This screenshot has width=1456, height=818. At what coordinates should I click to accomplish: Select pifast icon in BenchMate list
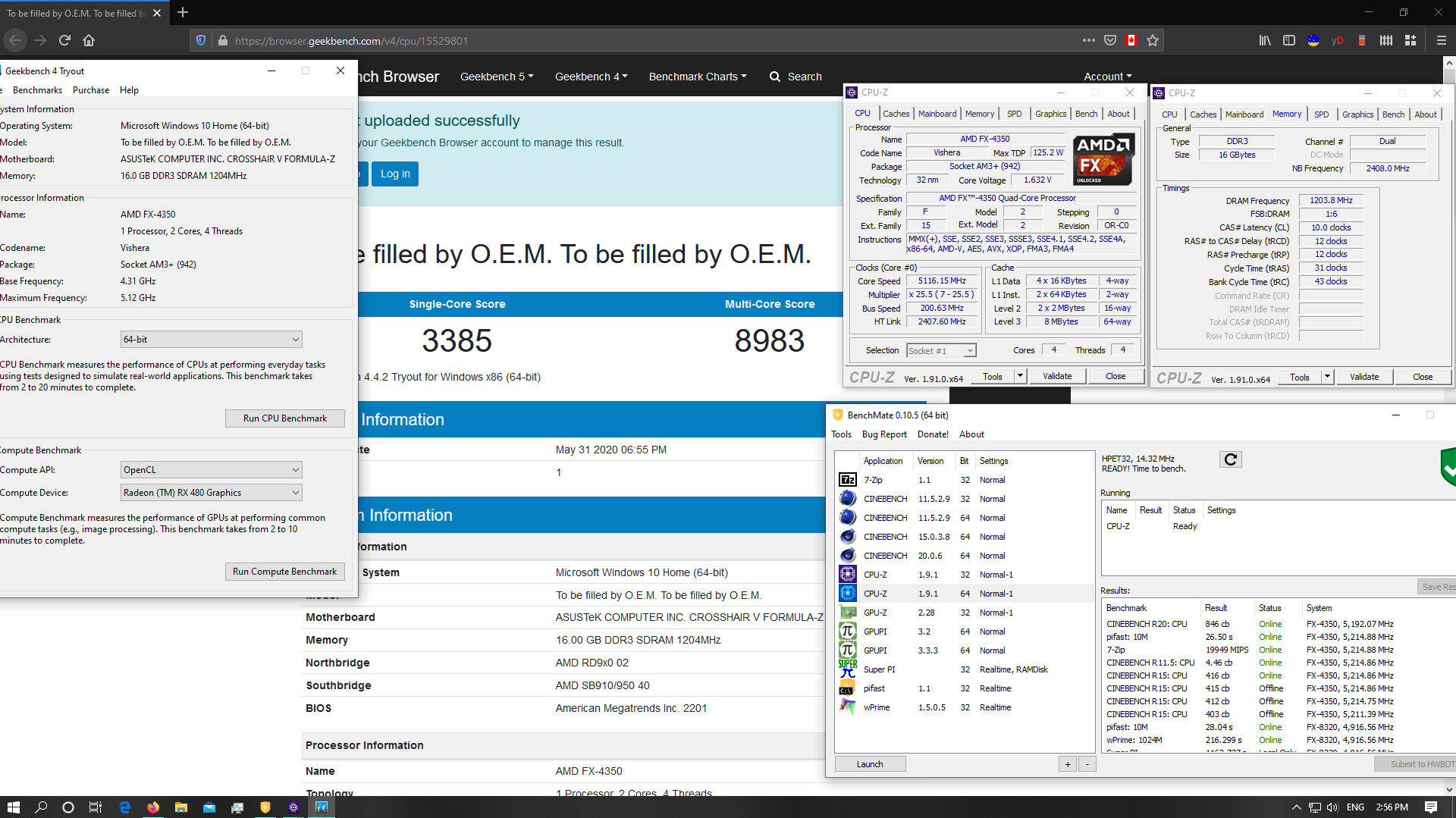tap(847, 688)
